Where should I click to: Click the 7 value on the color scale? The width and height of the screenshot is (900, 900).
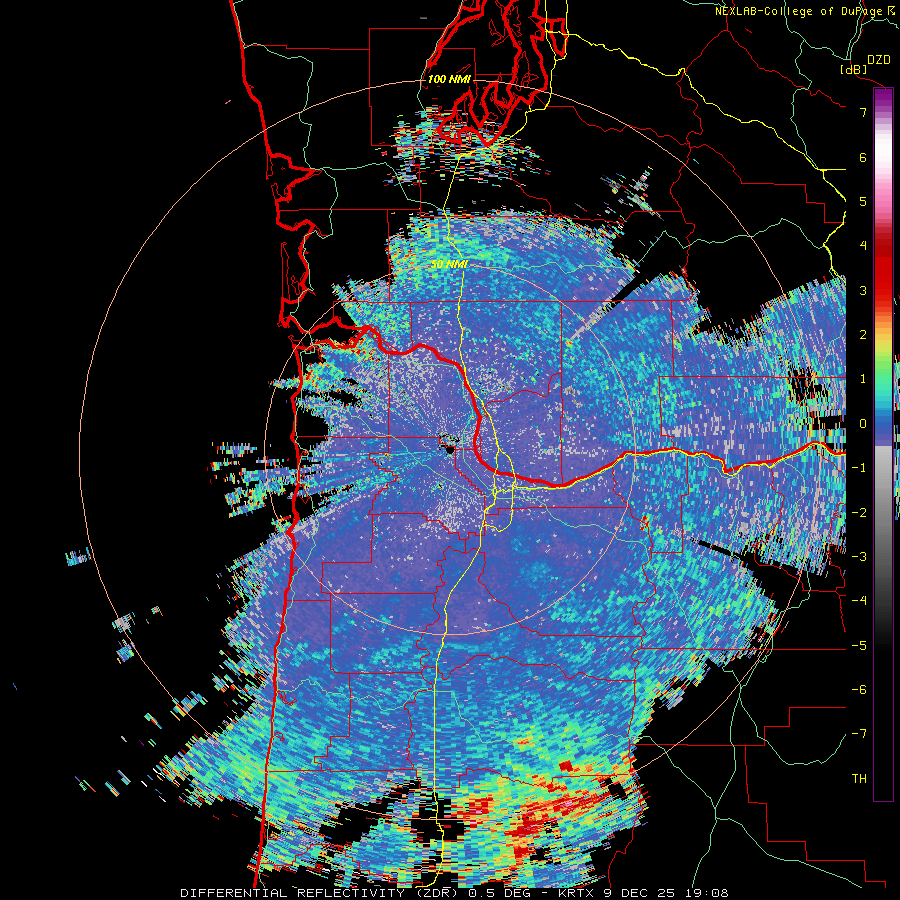pos(863,112)
